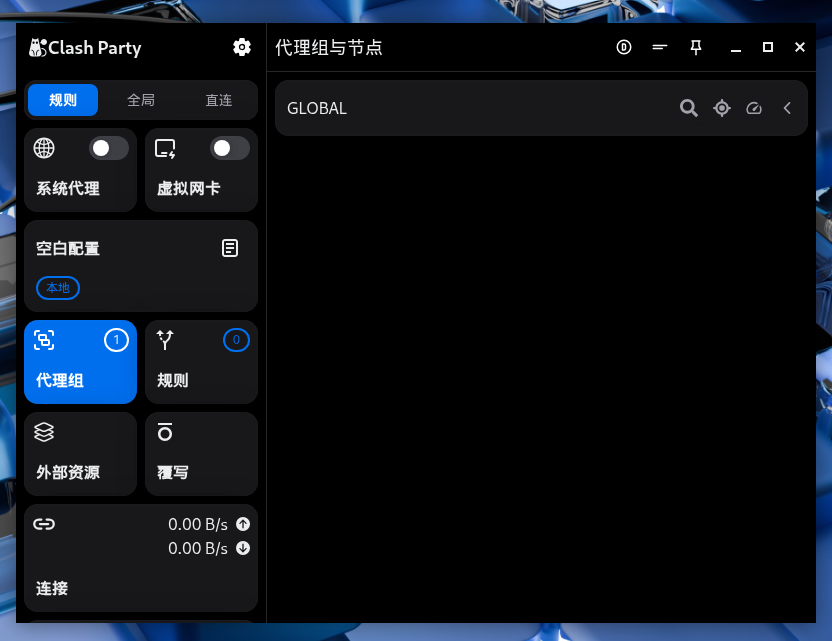Open the 连接 connections card
Screen dimensions: 832x641
pyautogui.click(x=141, y=558)
